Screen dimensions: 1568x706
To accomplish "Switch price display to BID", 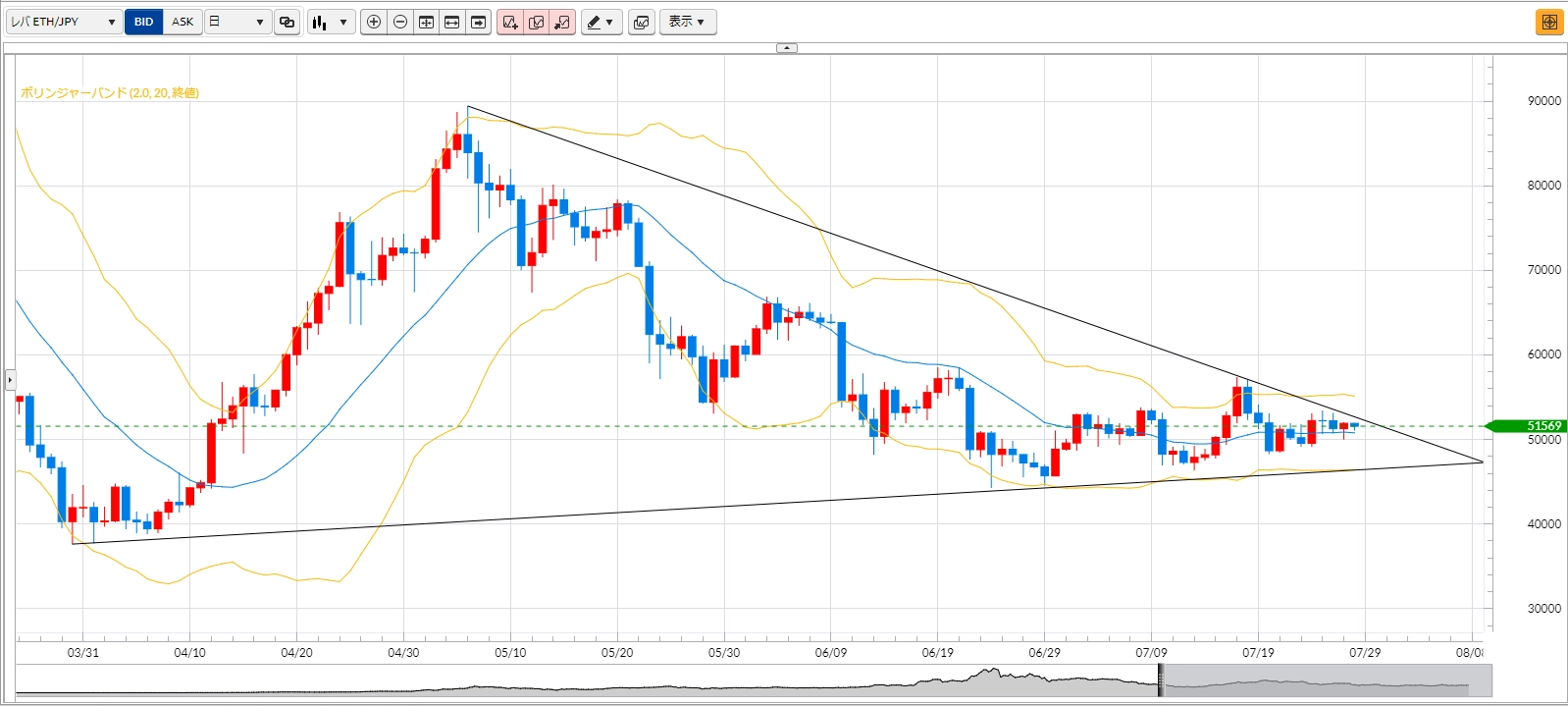I will tap(144, 22).
